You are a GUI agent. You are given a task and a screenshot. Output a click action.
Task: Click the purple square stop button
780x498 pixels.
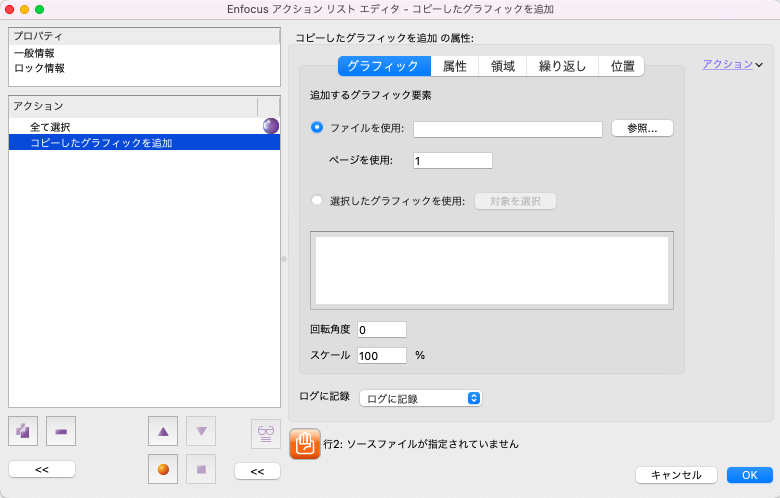pyautogui.click(x=201, y=469)
